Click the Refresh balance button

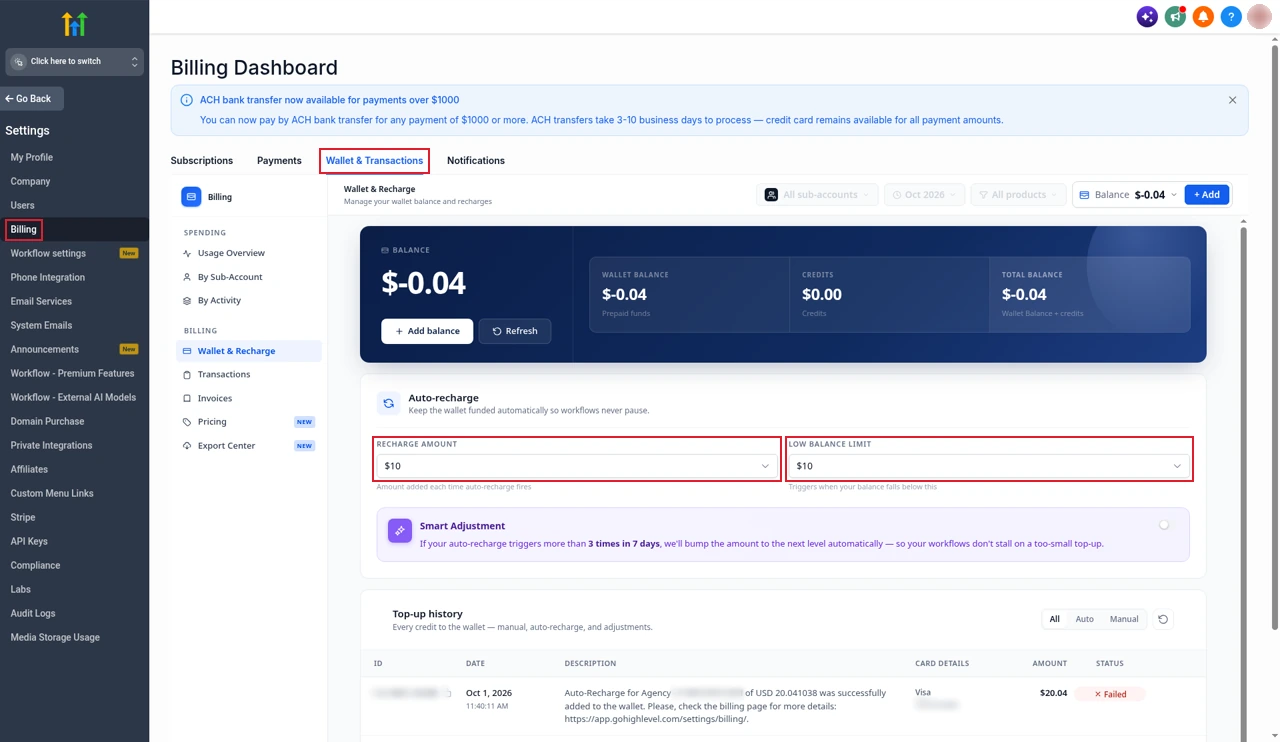[x=515, y=331]
